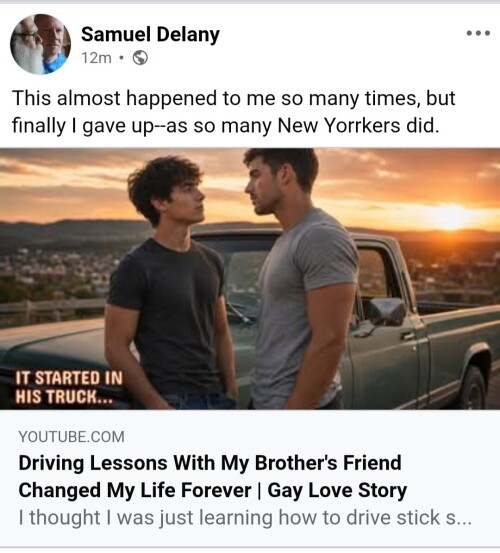Screen dimensions: 500x553
Task: Click Samuel Delany's name link
Action: (x=150, y=35)
